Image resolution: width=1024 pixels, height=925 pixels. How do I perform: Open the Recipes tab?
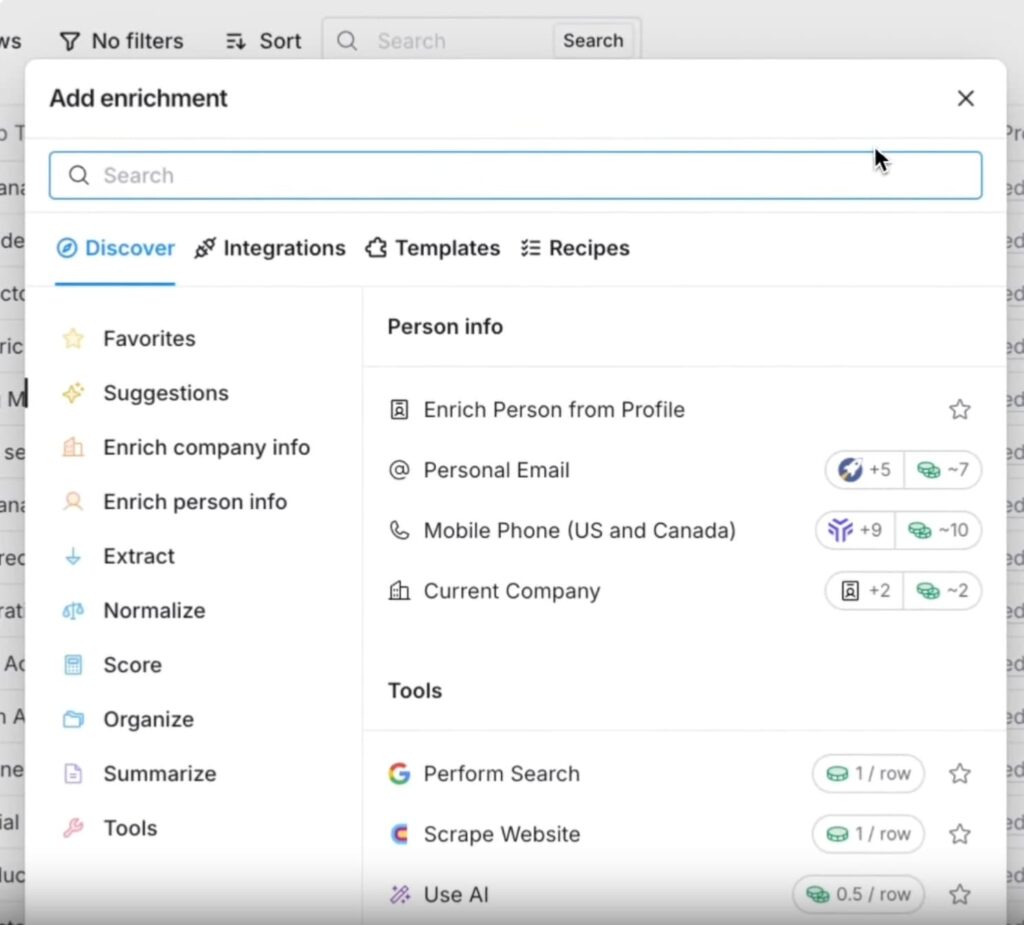click(575, 248)
